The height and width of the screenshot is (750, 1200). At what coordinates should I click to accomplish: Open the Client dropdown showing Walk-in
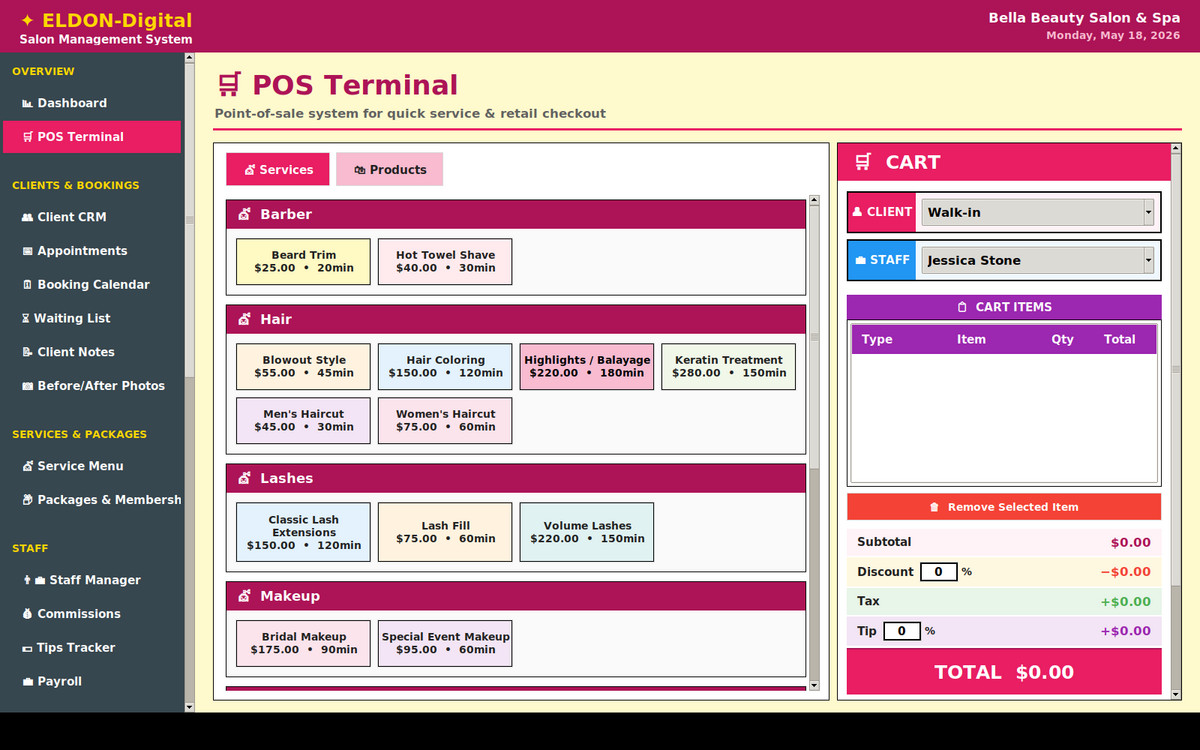click(x=1037, y=212)
